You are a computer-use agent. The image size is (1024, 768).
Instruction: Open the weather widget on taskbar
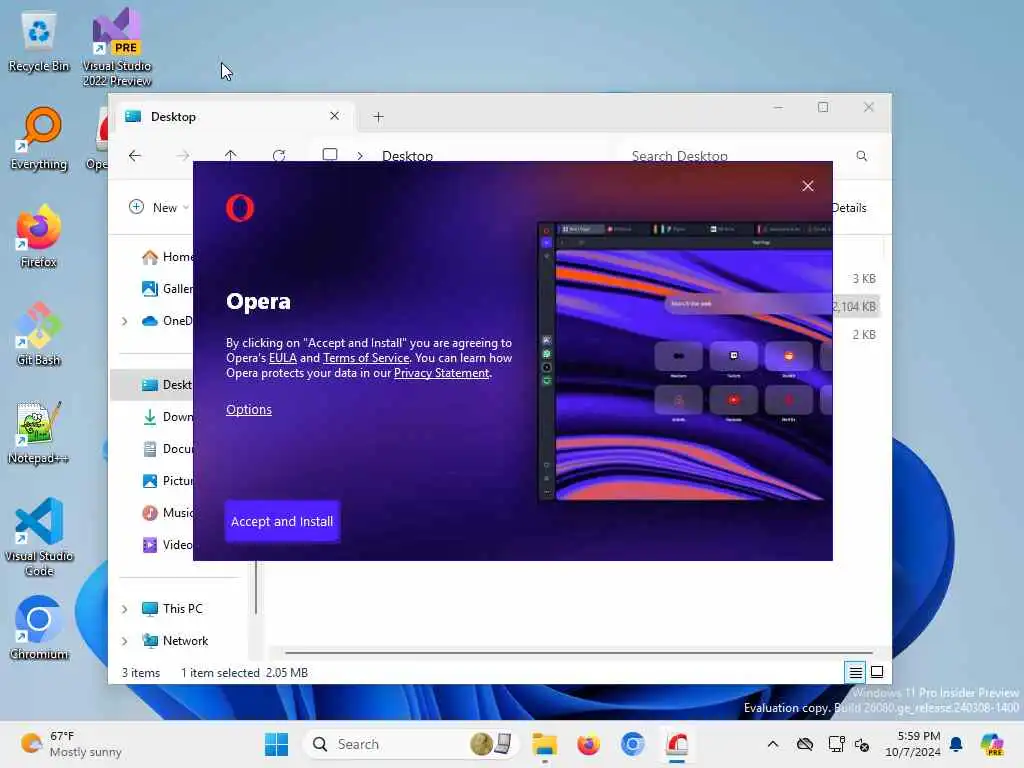click(71, 744)
